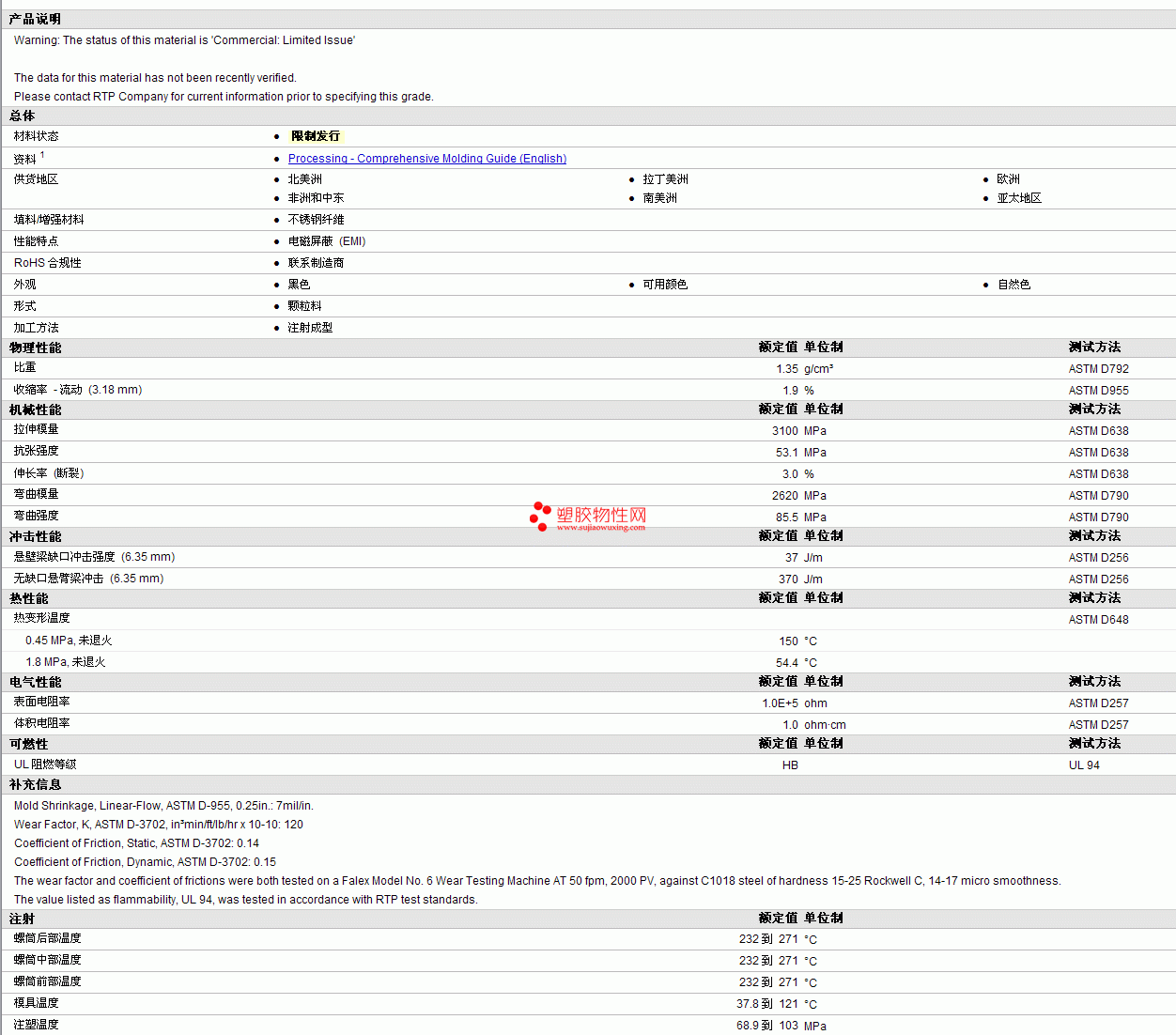1176x1035 pixels.
Task: Select the '电磁屏蔽 (EMI)' feature text
Action: [327, 241]
